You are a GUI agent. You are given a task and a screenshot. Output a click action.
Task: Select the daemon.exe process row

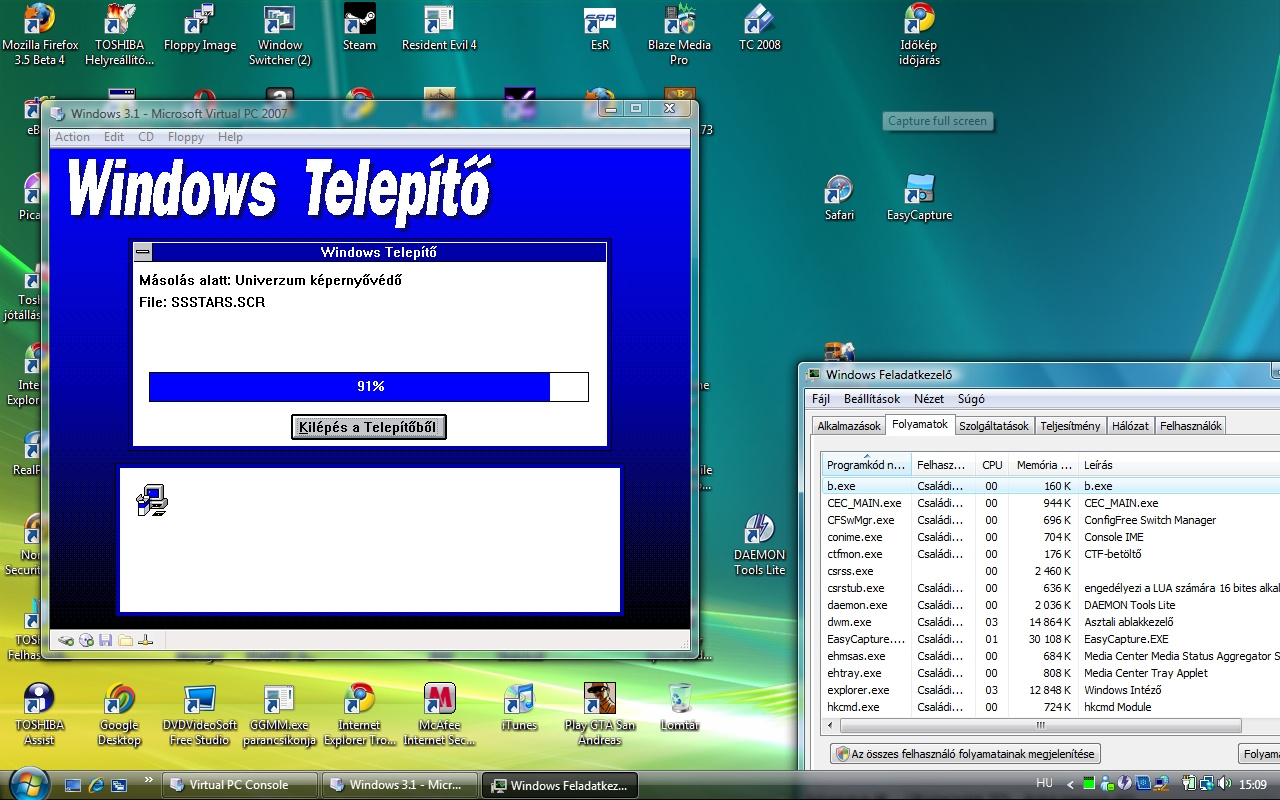pyautogui.click(x=1051, y=605)
